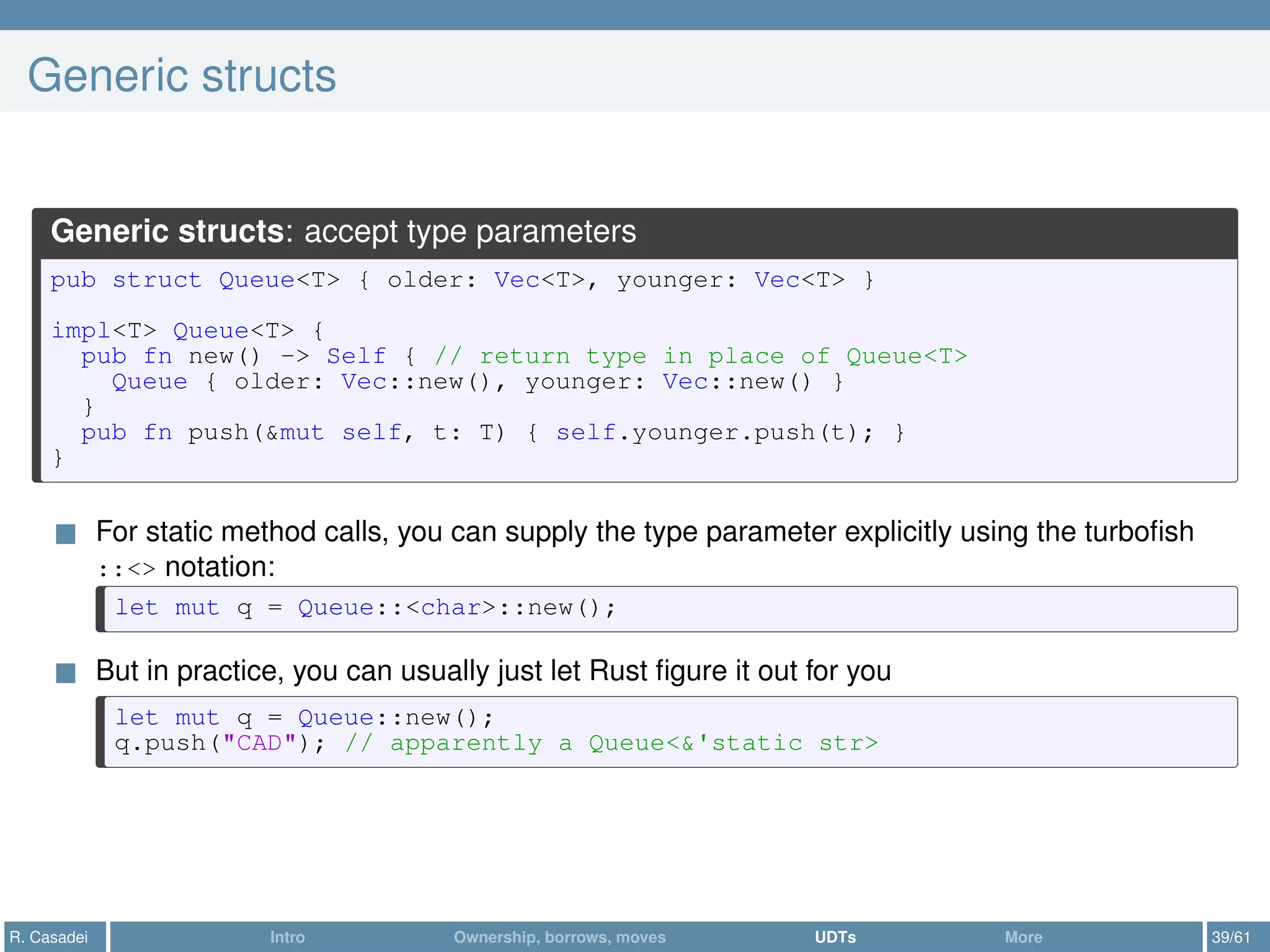Click the first square bullet marker
Image resolution: width=1270 pixels, height=952 pixels.
pyautogui.click(x=66, y=534)
